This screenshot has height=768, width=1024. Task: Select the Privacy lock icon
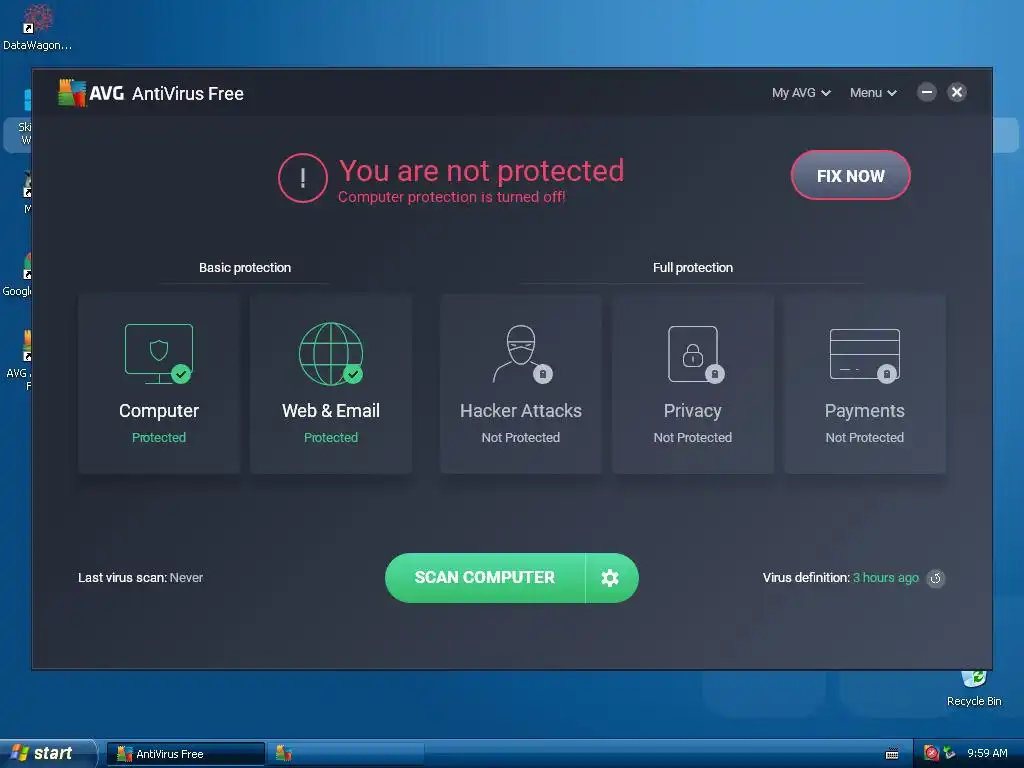point(695,354)
